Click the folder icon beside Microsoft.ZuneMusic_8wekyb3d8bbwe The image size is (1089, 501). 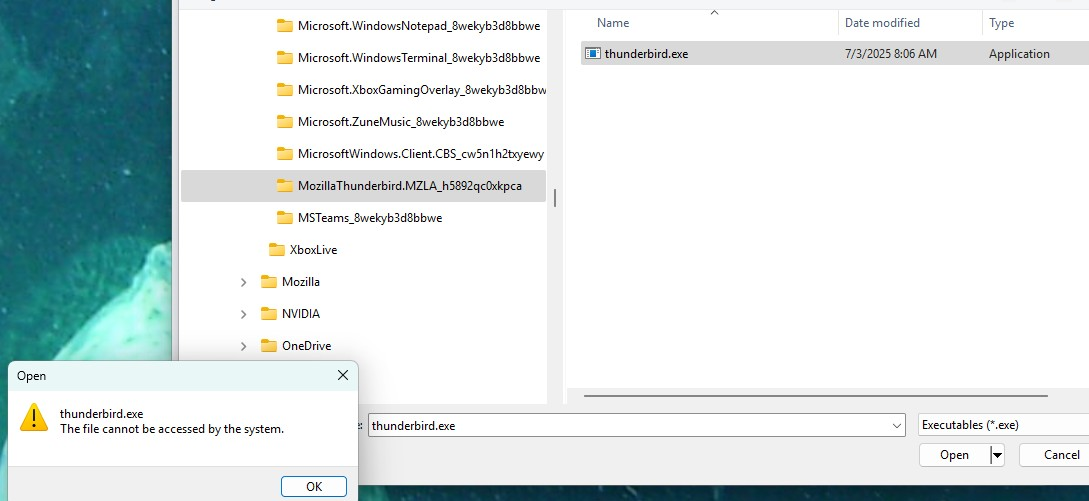pos(285,122)
